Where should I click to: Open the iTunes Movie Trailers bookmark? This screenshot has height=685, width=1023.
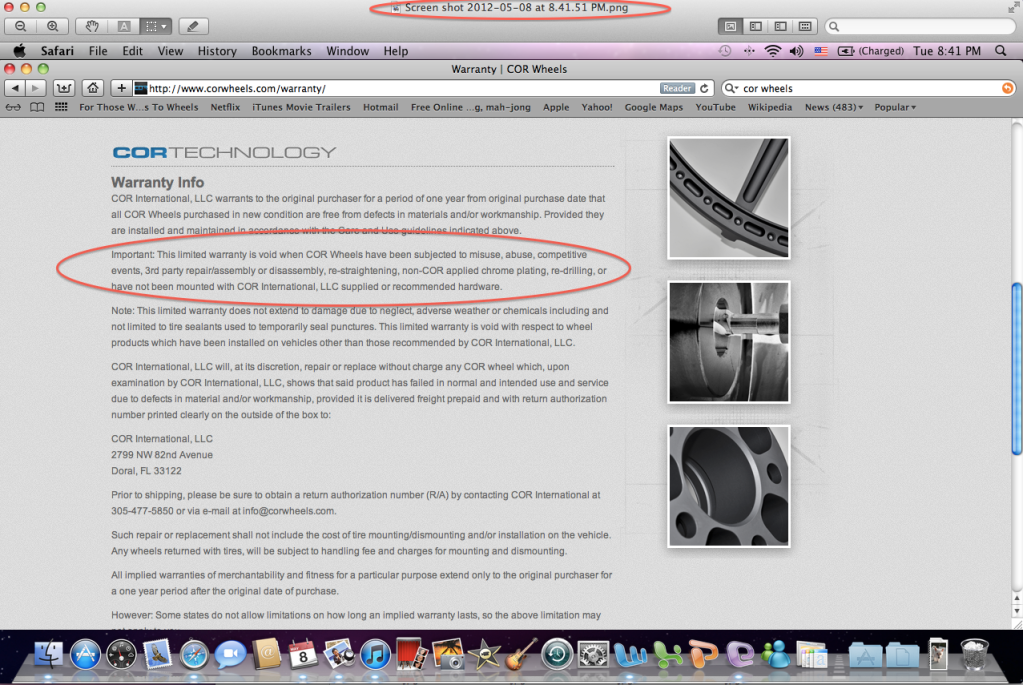(301, 107)
